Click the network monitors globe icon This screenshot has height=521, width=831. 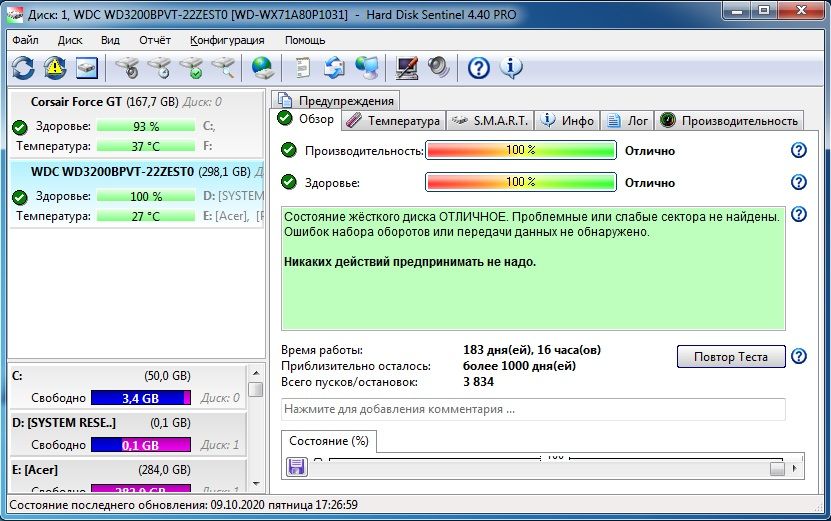point(367,68)
